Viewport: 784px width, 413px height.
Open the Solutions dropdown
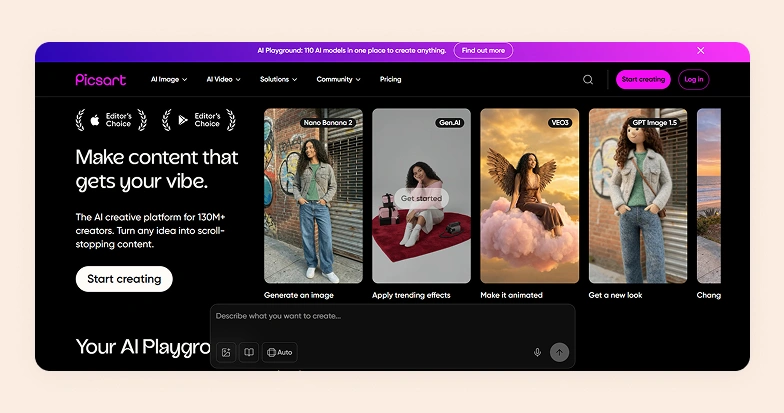278,80
